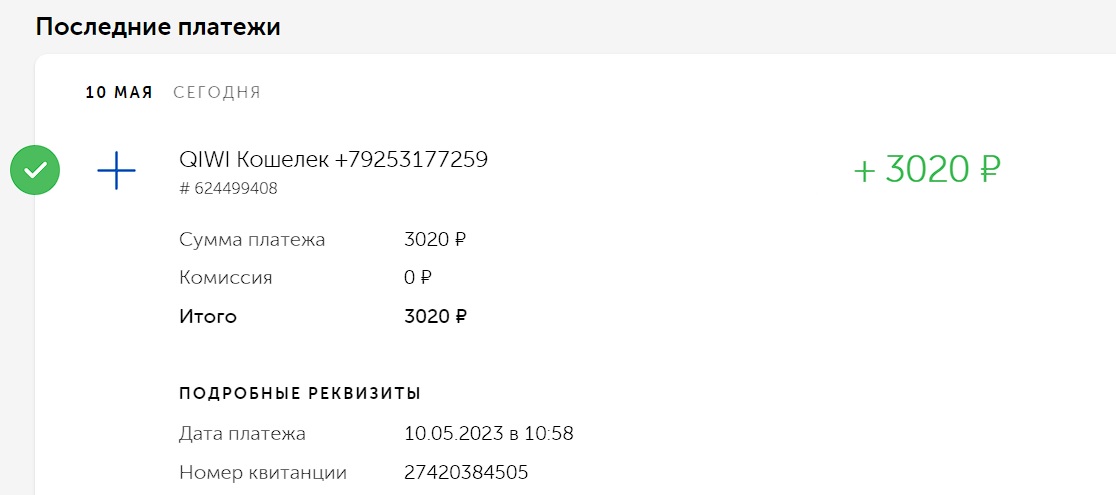Click the bold 3020 ₽ total value
Image resolution: width=1116 pixels, height=495 pixels.
coord(435,317)
